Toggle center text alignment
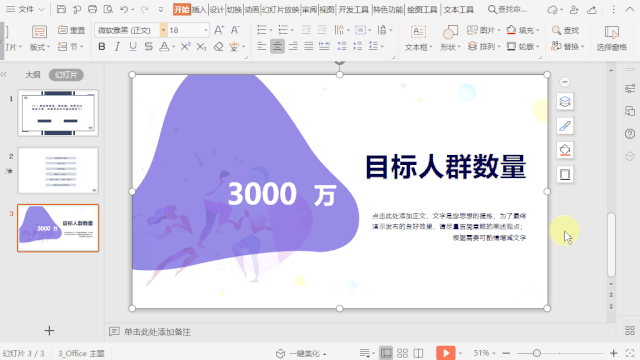Viewport: 640px width, 360px height. (277, 47)
